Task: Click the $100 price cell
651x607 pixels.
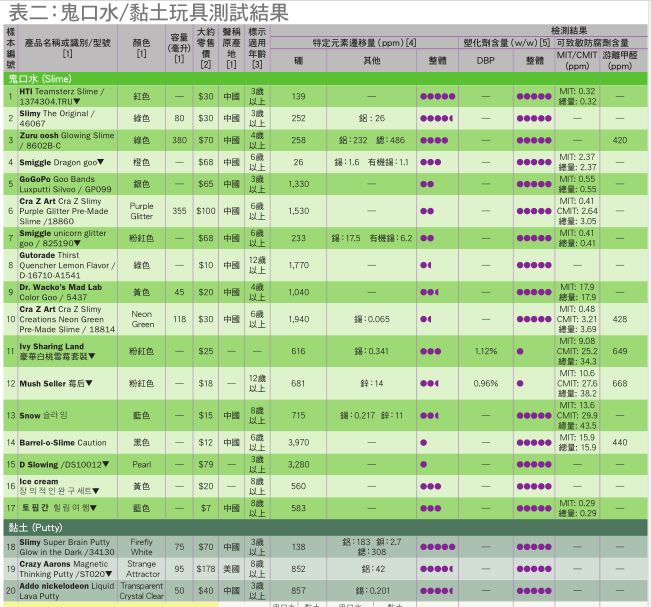Action: click(206, 211)
